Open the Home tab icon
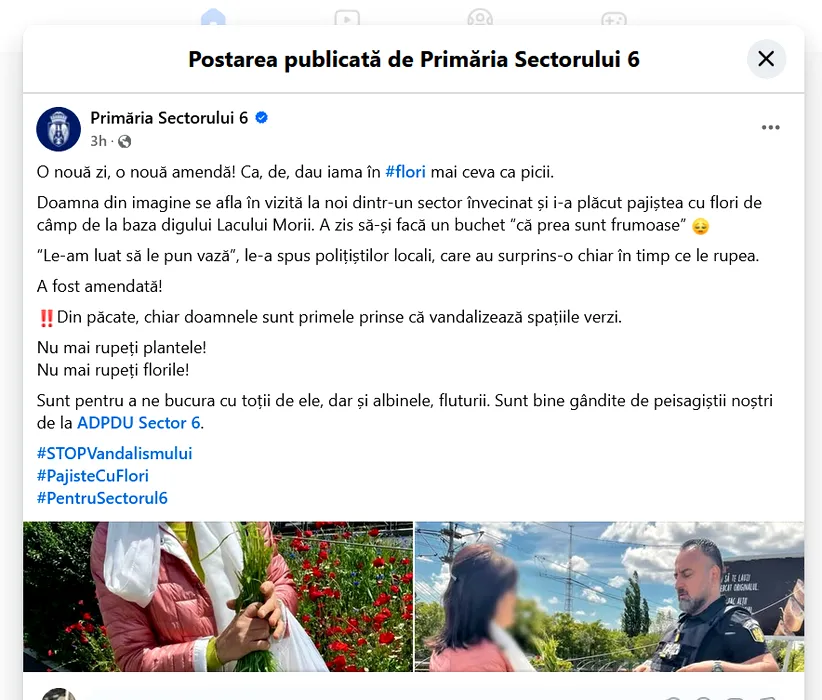The image size is (822, 700). tap(213, 18)
